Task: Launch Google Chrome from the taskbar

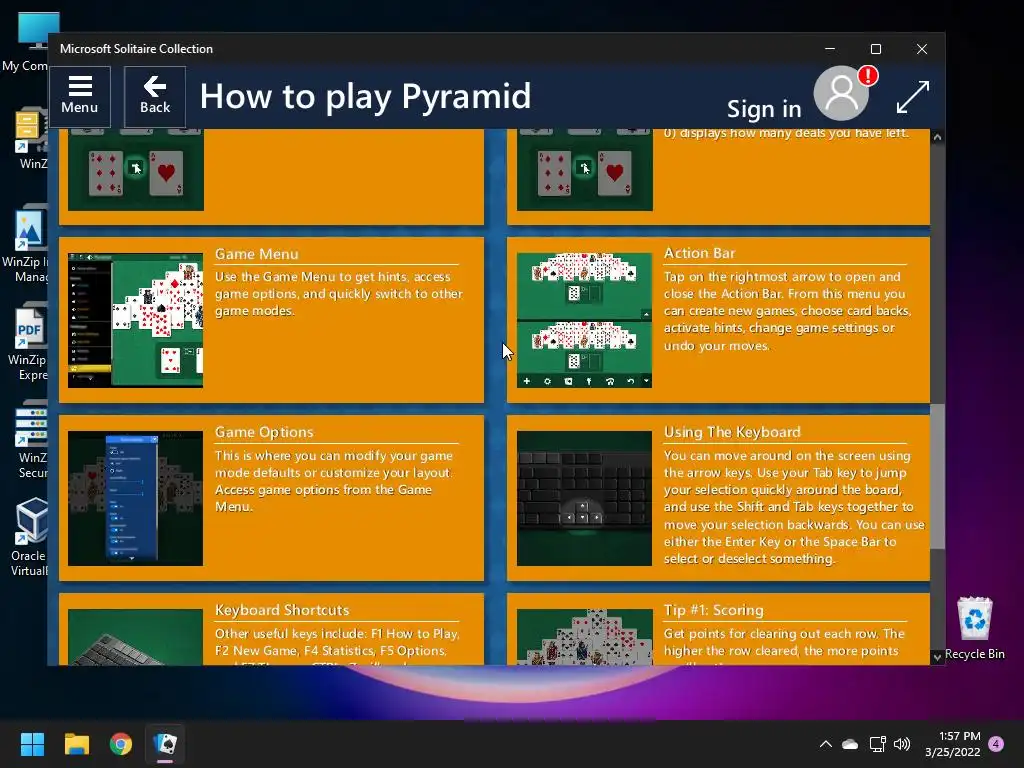Action: [x=121, y=744]
